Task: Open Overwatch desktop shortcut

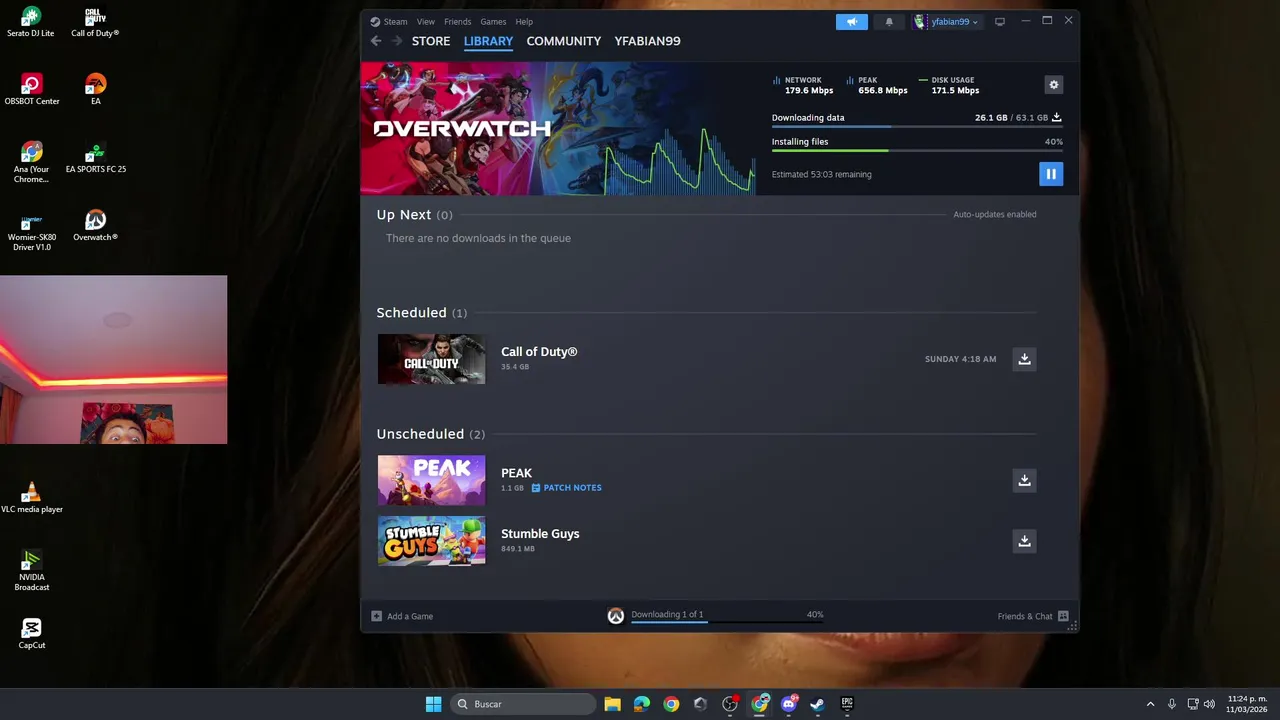Action: pos(95,226)
